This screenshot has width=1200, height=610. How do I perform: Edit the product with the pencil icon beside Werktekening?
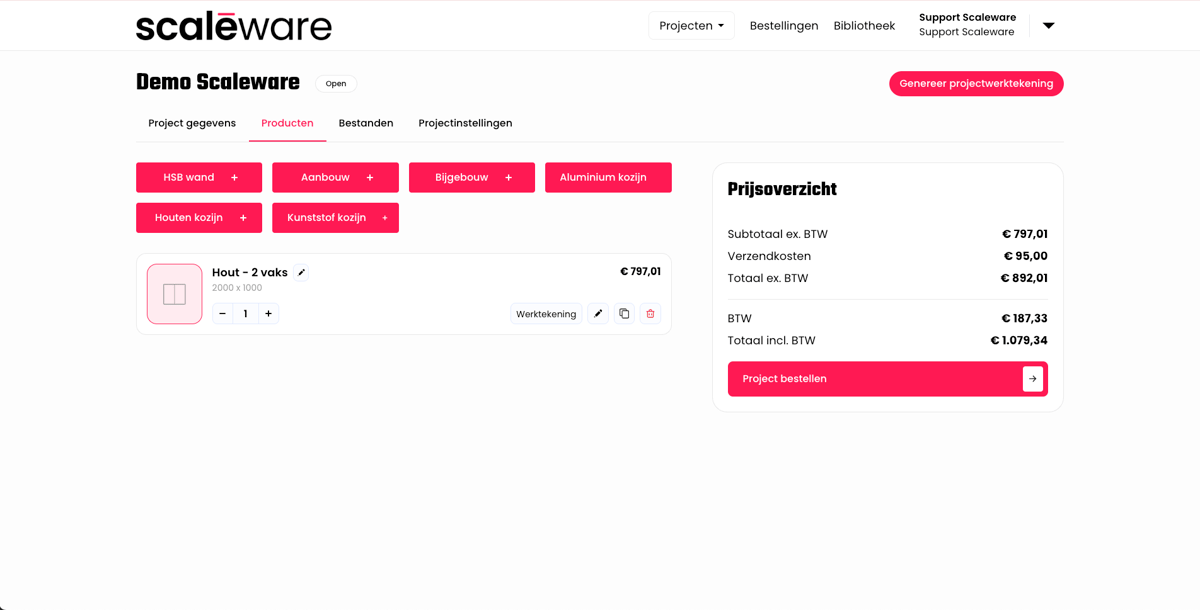[598, 314]
